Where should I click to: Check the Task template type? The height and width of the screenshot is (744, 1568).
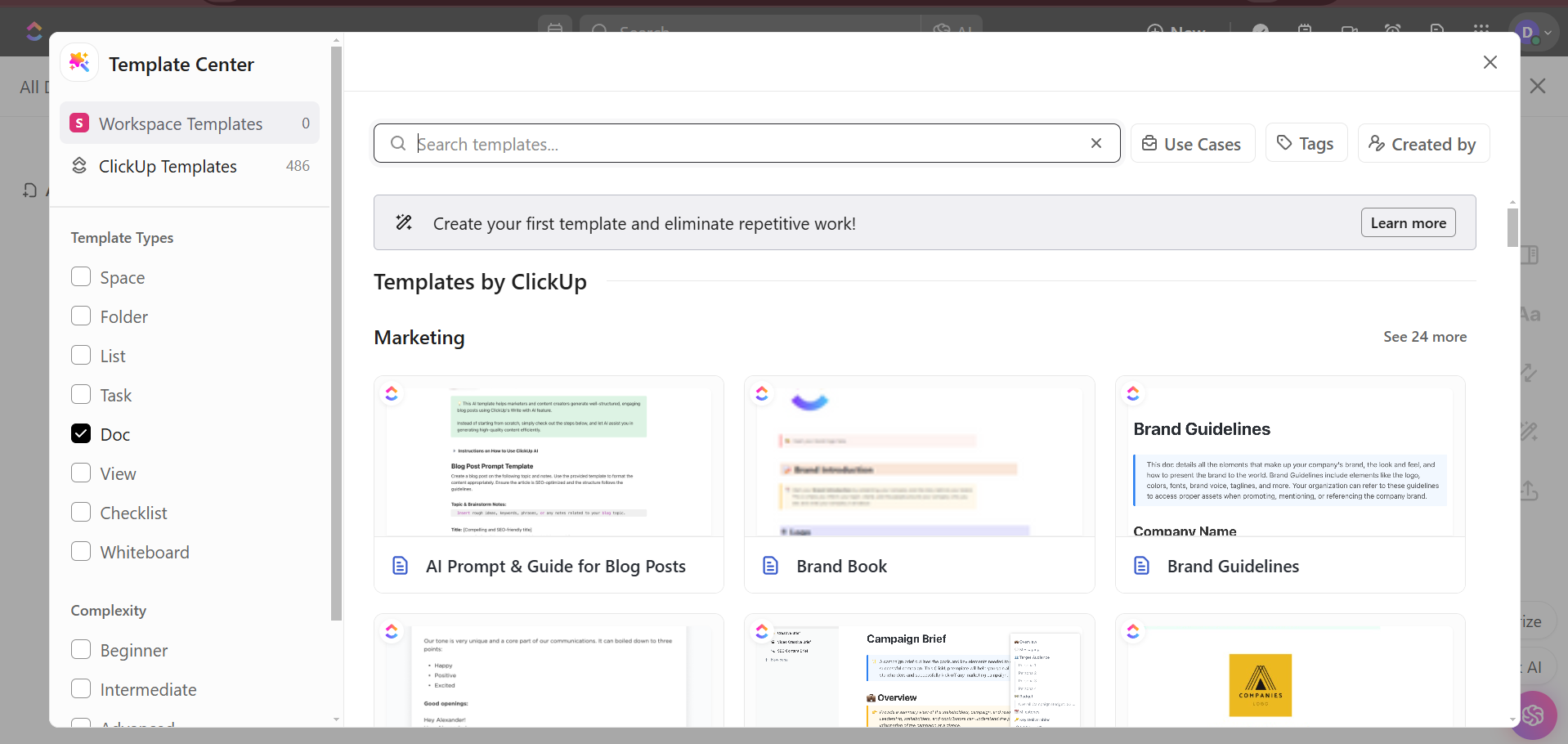[81, 395]
